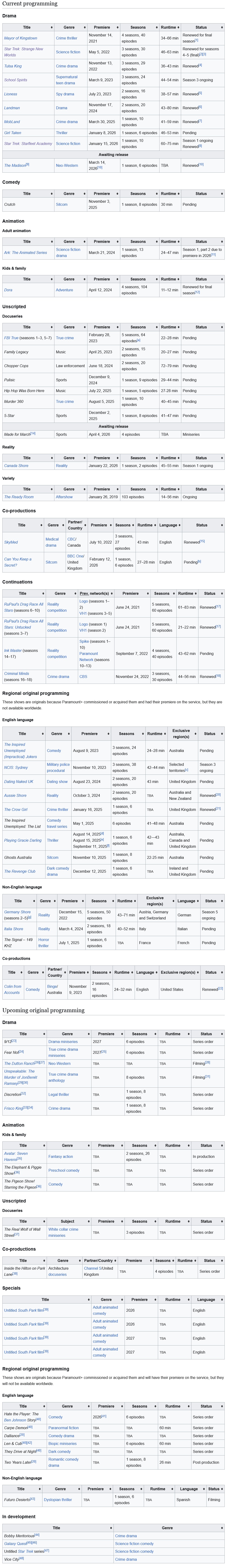Viewport: 228px width, 1568px height.
Task: Open the Dystopian thriller link
Action: click(58, 1500)
